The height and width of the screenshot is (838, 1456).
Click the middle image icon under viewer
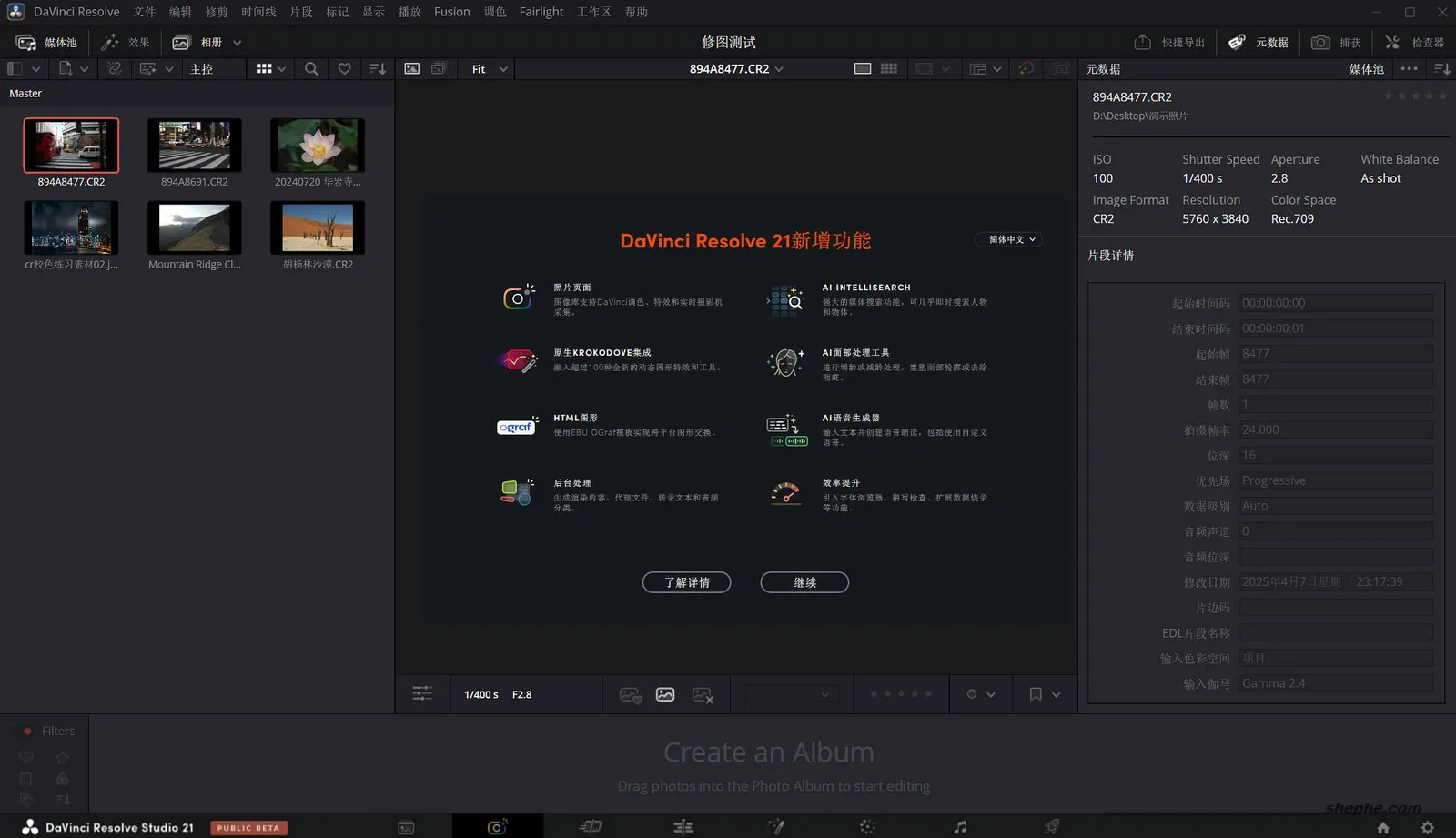(x=665, y=694)
